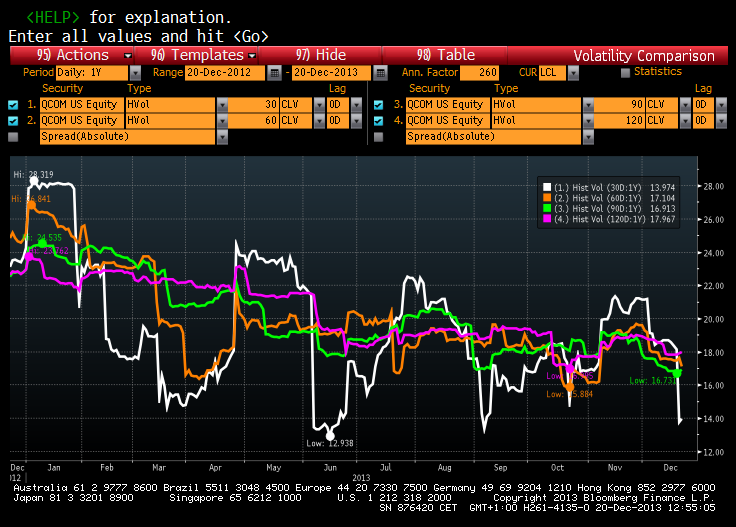
Task: Open row 1 HVol type dropdown
Action: pos(222,105)
